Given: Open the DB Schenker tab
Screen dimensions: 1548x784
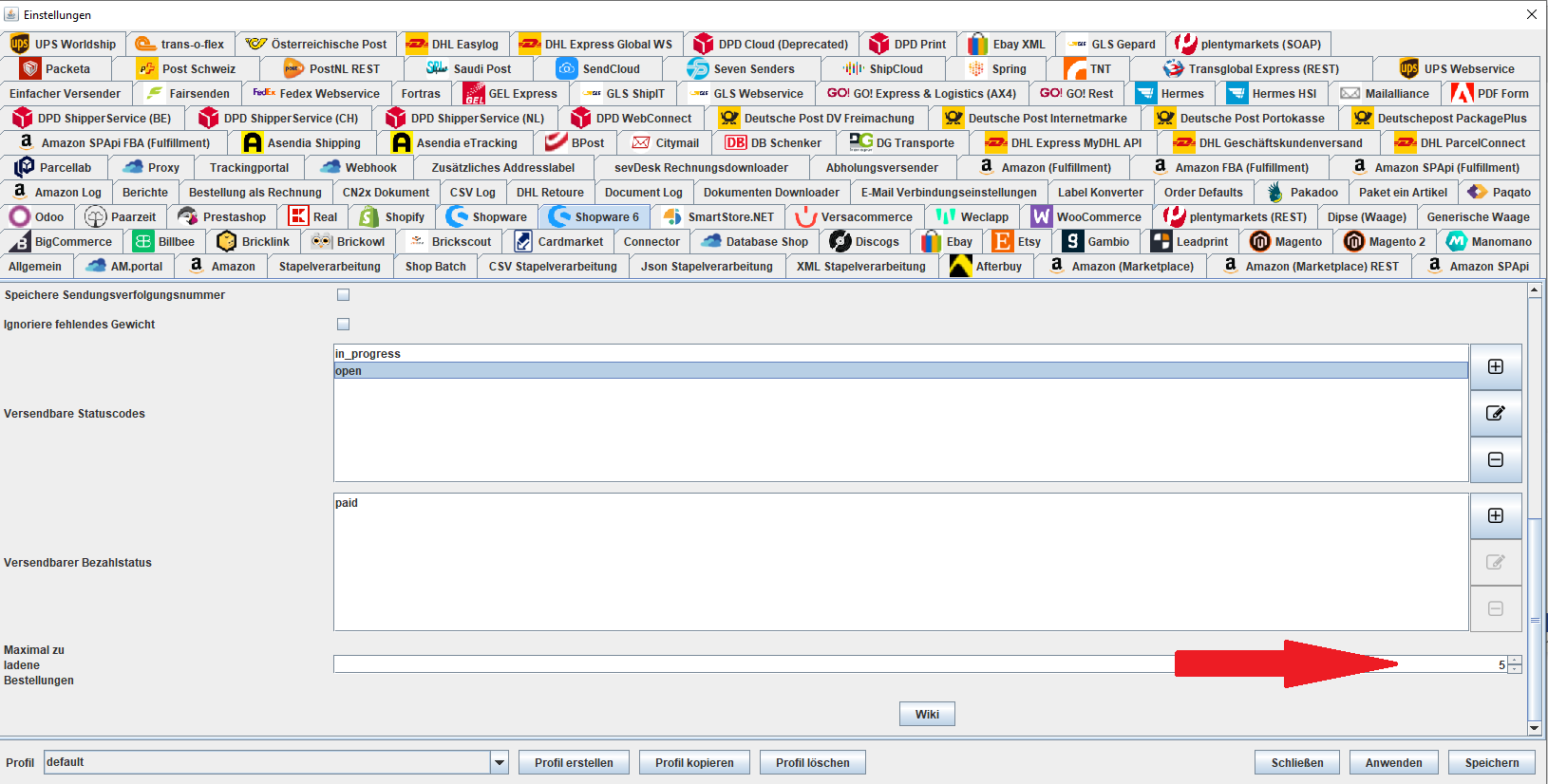Looking at the screenshot, I should [773, 142].
